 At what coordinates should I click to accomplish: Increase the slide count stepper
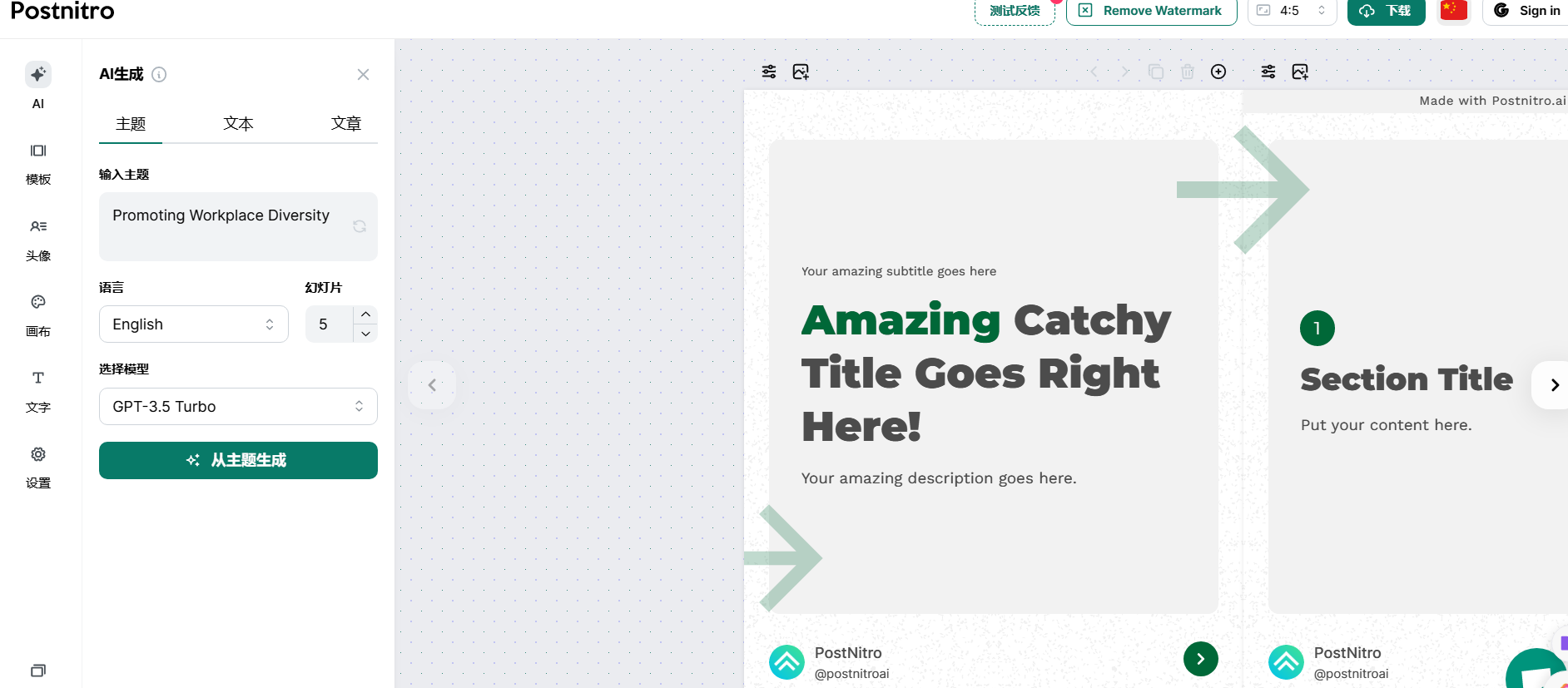(365, 314)
